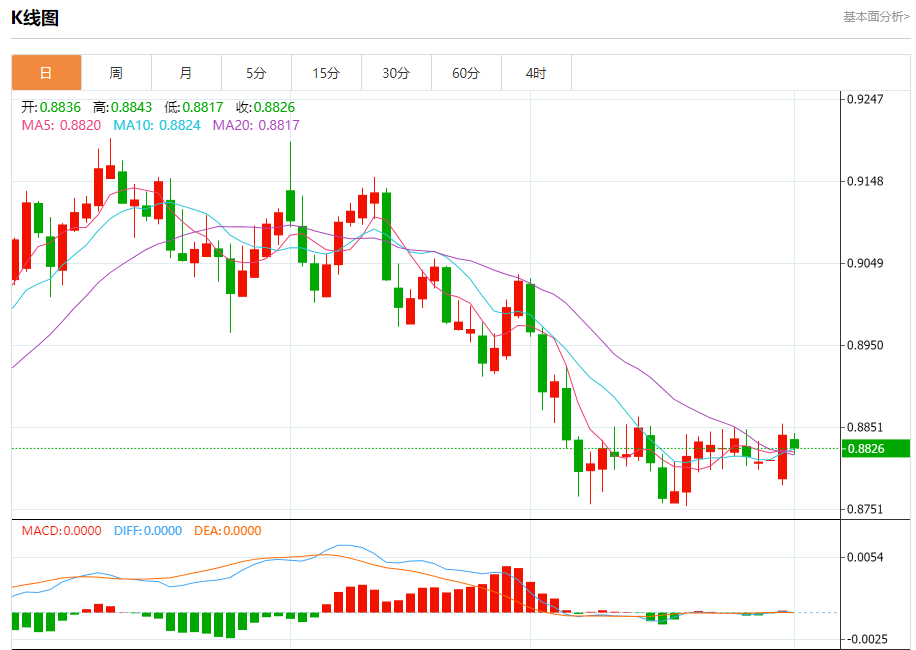Click the 0.8751 price axis label

865,509
